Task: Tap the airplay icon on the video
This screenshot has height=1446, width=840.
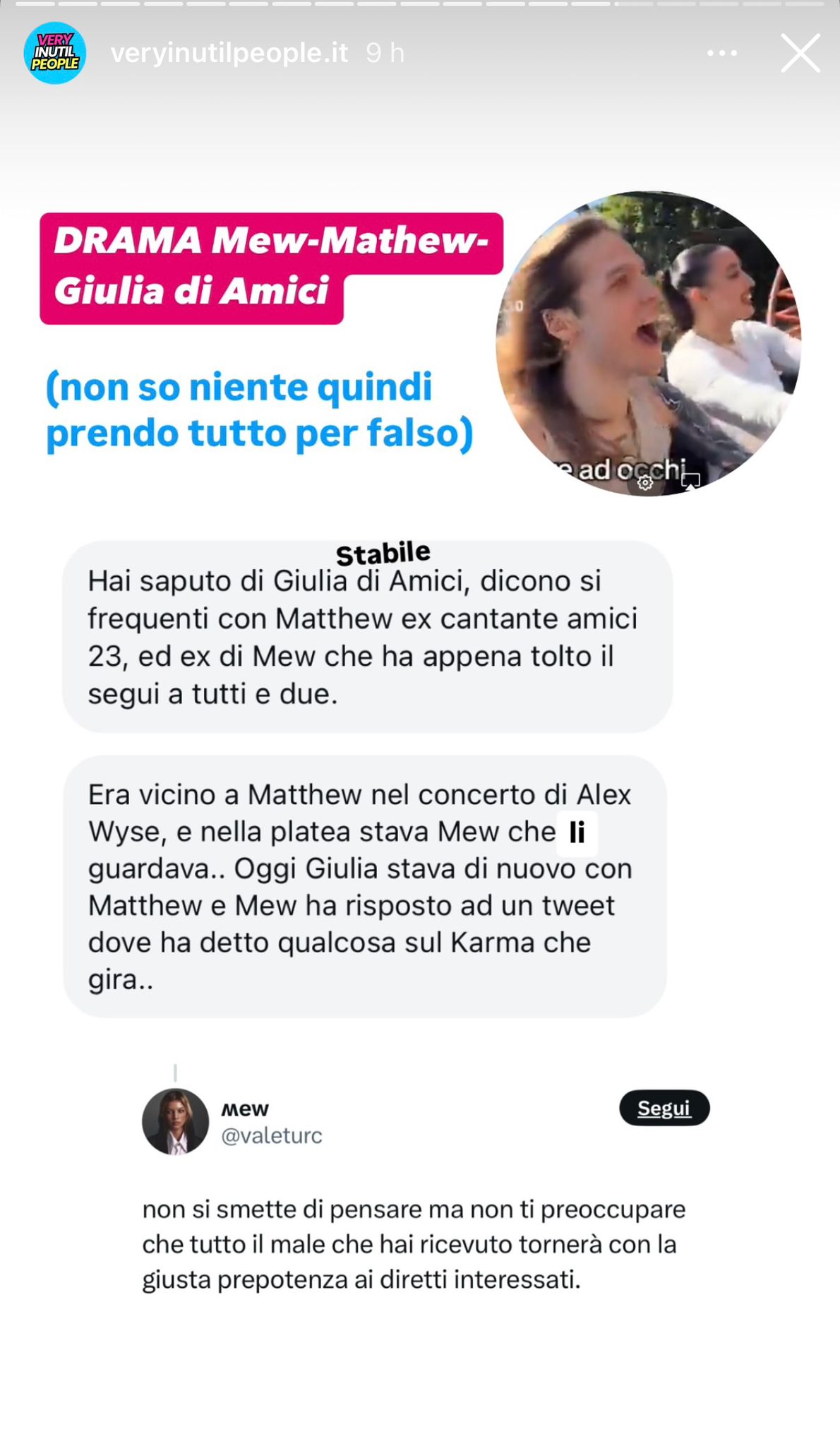Action: 690,482
